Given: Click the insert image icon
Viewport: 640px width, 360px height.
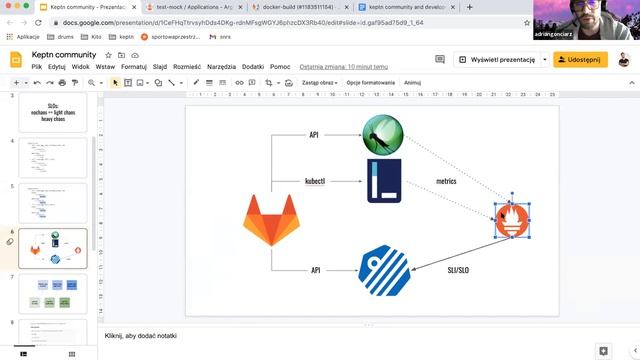Looking at the screenshot, I should [140, 83].
